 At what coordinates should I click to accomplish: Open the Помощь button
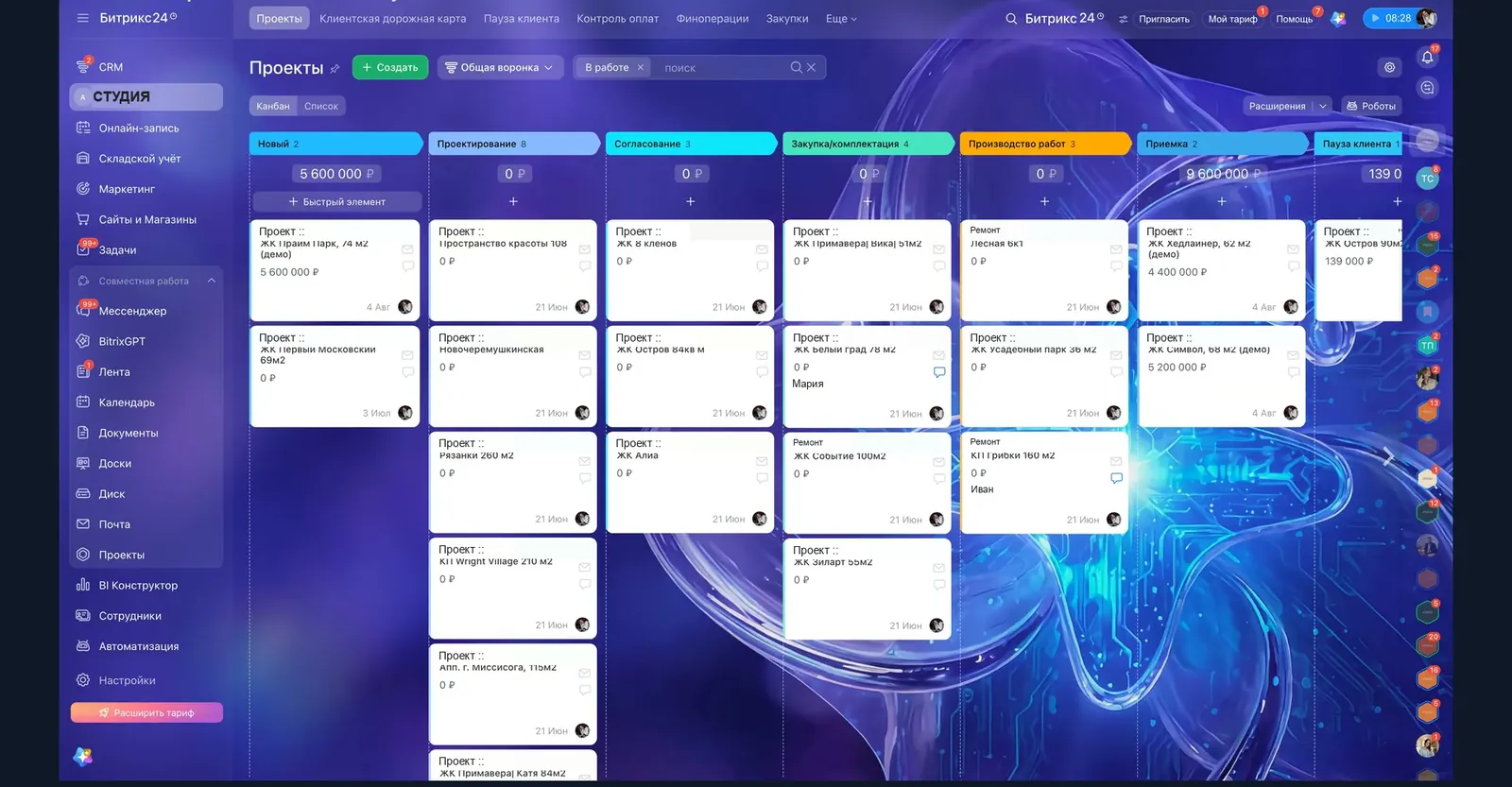coord(1294,19)
